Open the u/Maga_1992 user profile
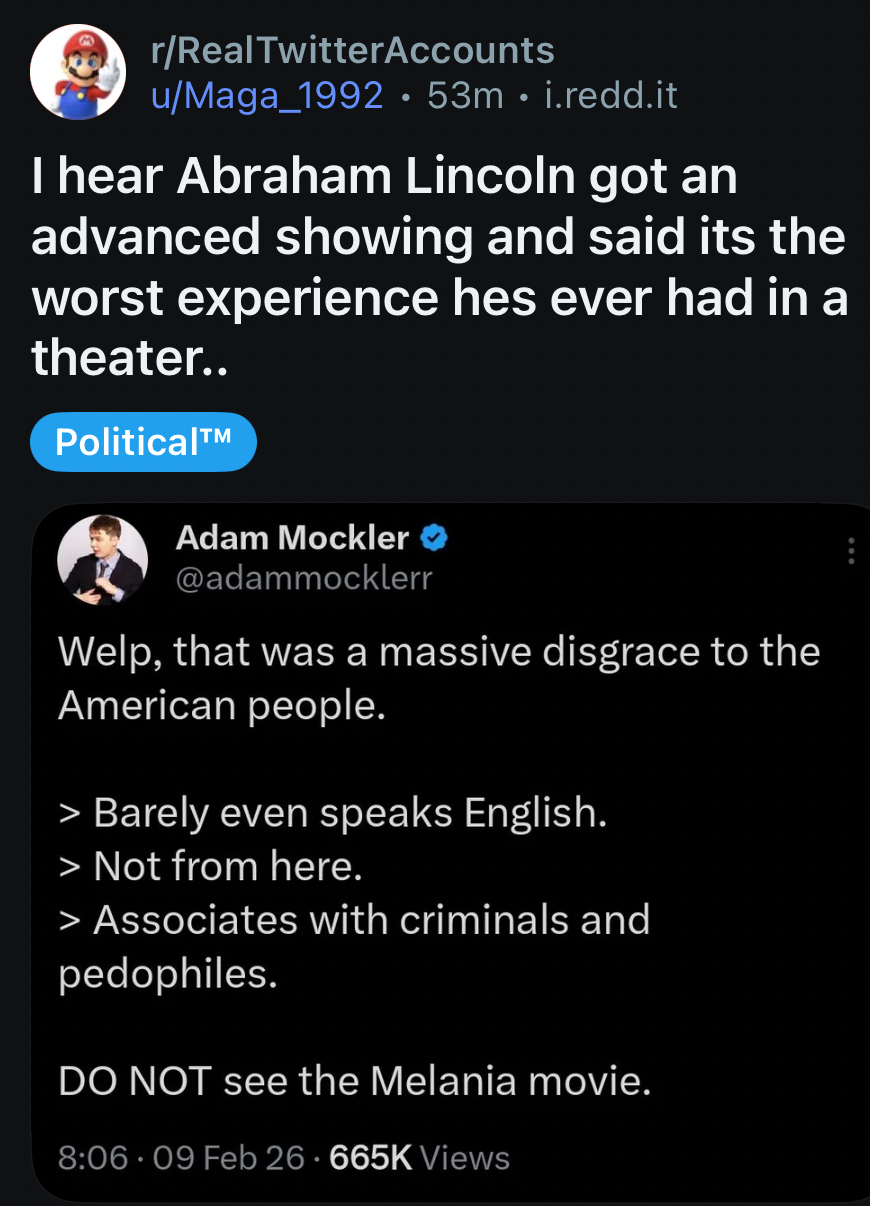Image resolution: width=870 pixels, height=1206 pixels. coord(266,96)
